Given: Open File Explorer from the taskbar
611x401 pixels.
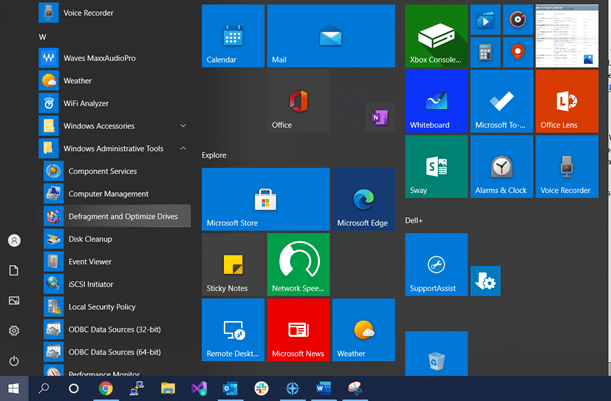Looking at the screenshot, I should point(168,389).
